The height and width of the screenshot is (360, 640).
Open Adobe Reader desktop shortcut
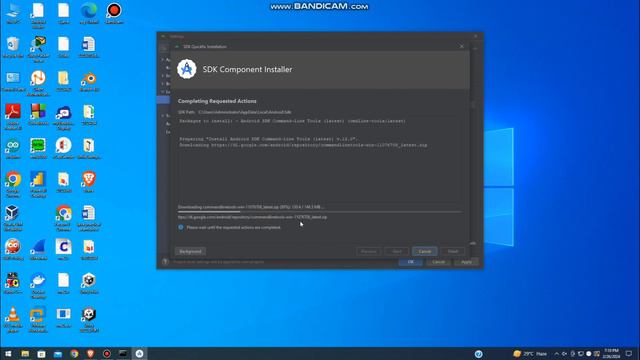point(13,117)
